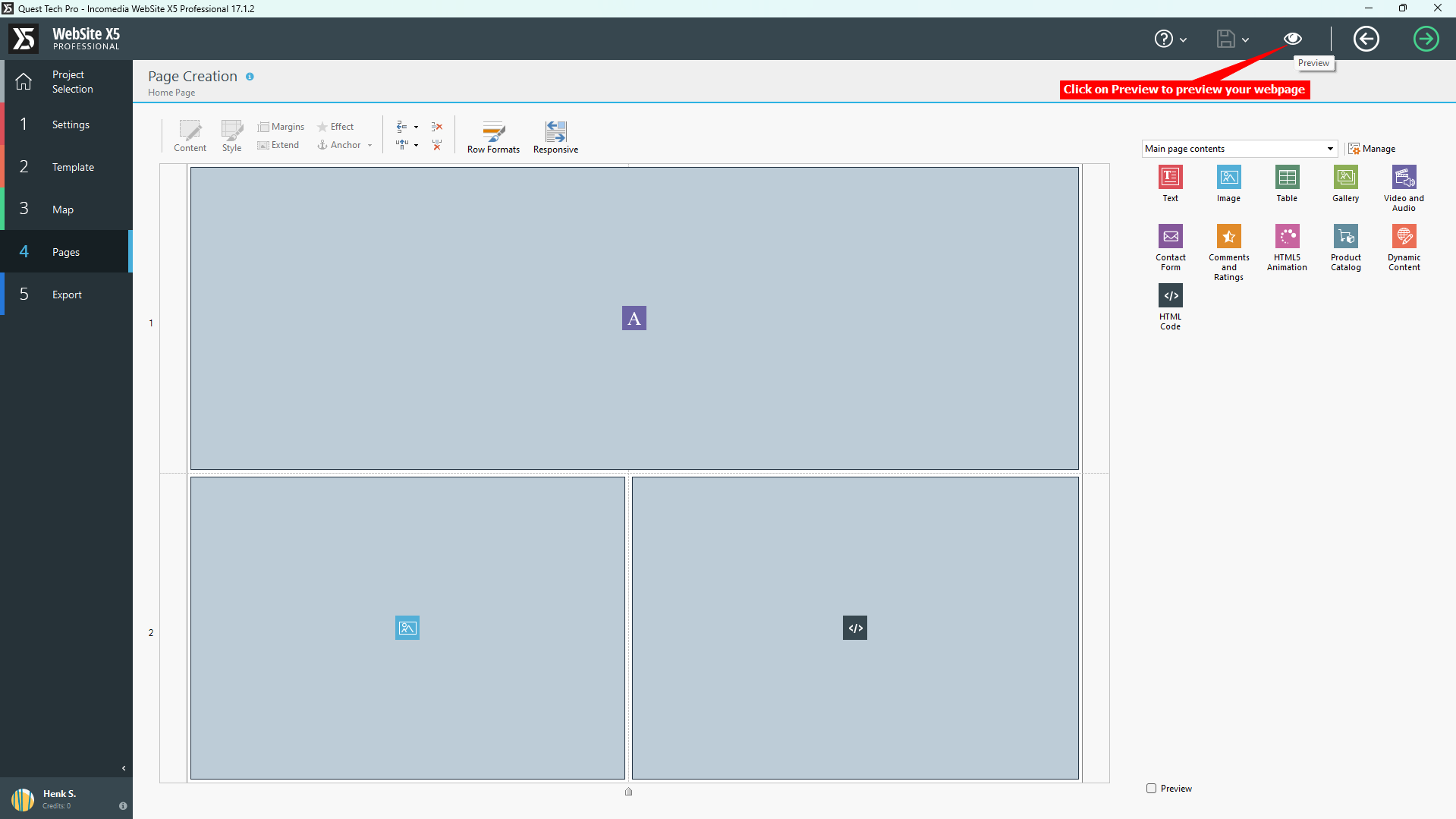
Task: Click the Content edit tool
Action: coord(190,137)
